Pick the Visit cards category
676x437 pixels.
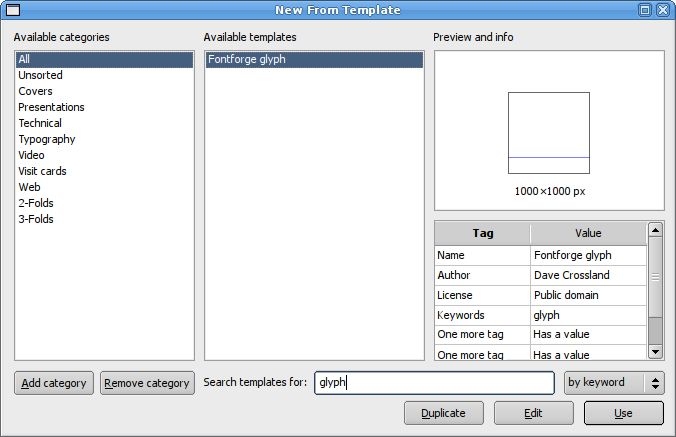tap(42, 171)
